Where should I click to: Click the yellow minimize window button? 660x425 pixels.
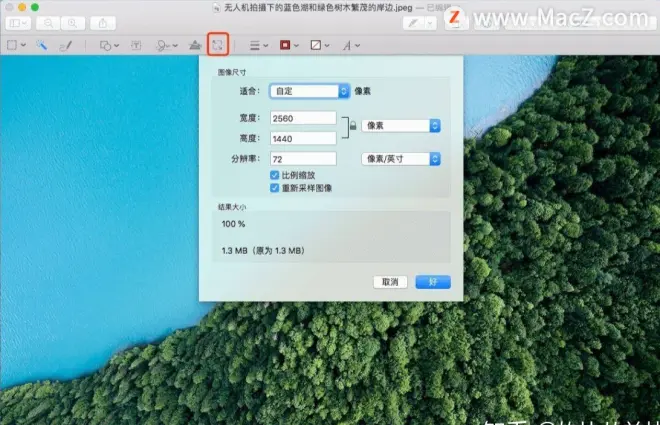[22, 7]
